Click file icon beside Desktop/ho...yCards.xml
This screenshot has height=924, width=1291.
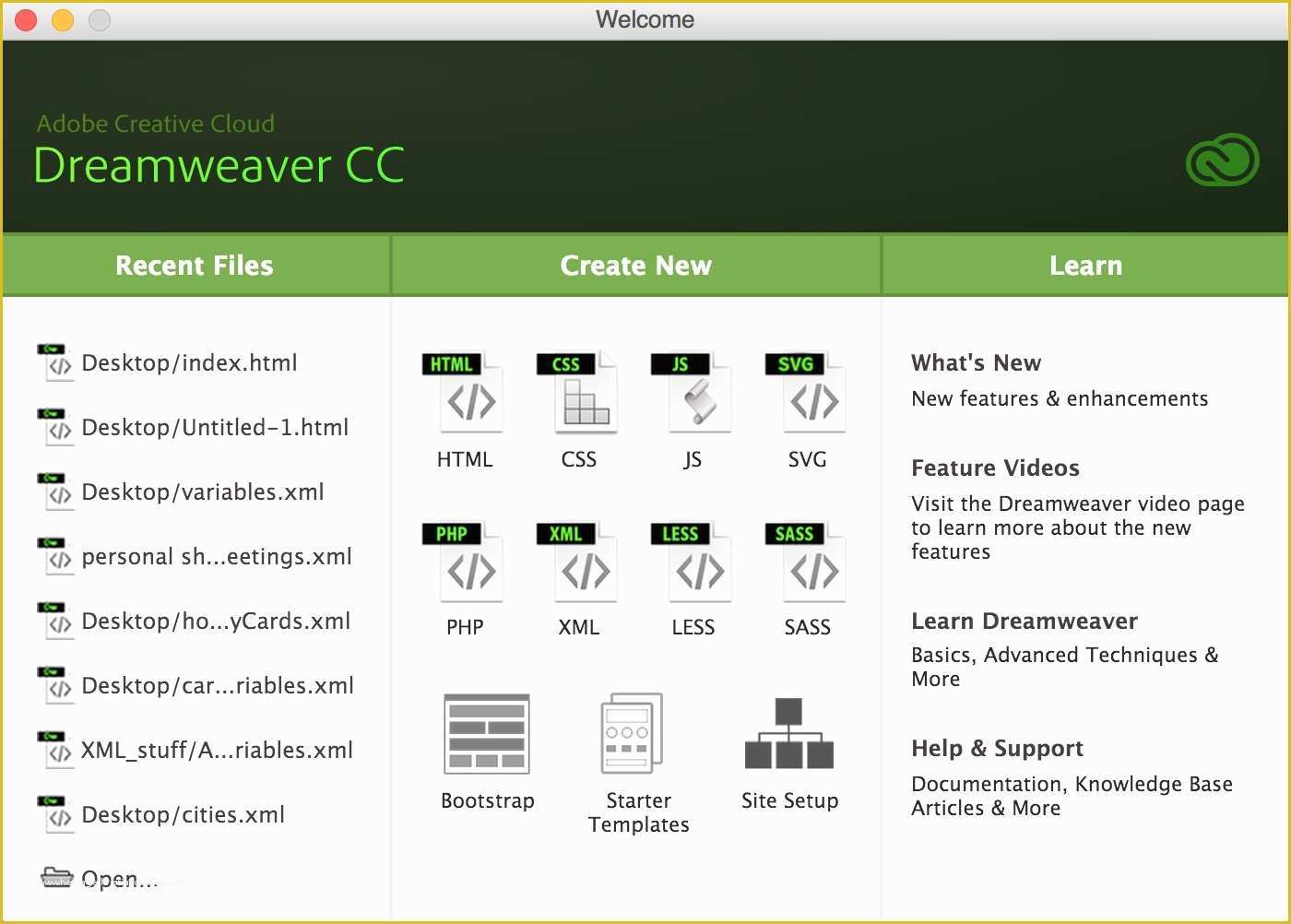click(54, 621)
